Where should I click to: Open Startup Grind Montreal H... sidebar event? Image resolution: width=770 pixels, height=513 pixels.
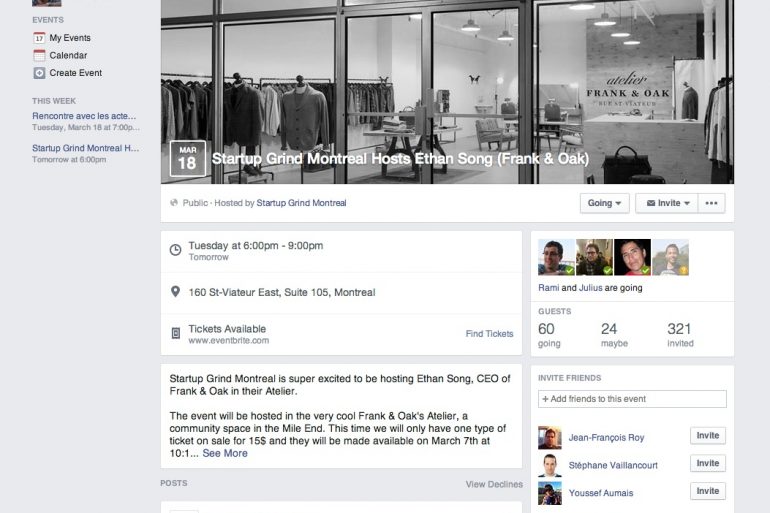pyautogui.click(x=85, y=148)
